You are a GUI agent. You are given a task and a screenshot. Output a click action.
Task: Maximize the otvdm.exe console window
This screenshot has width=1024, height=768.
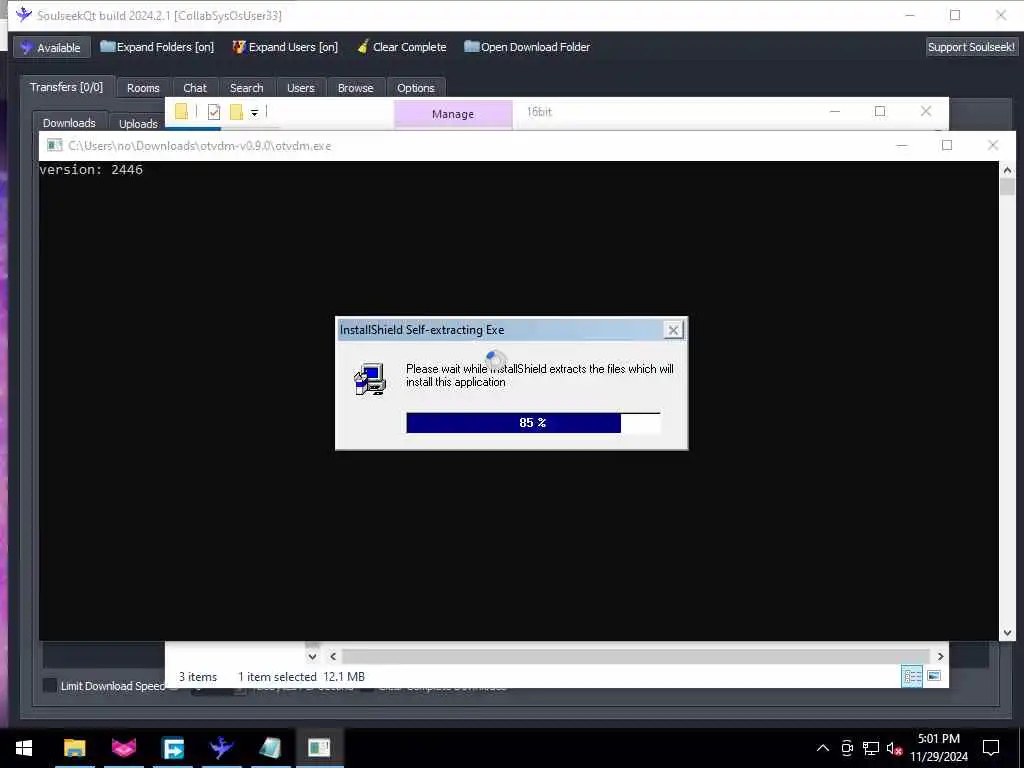click(x=947, y=145)
